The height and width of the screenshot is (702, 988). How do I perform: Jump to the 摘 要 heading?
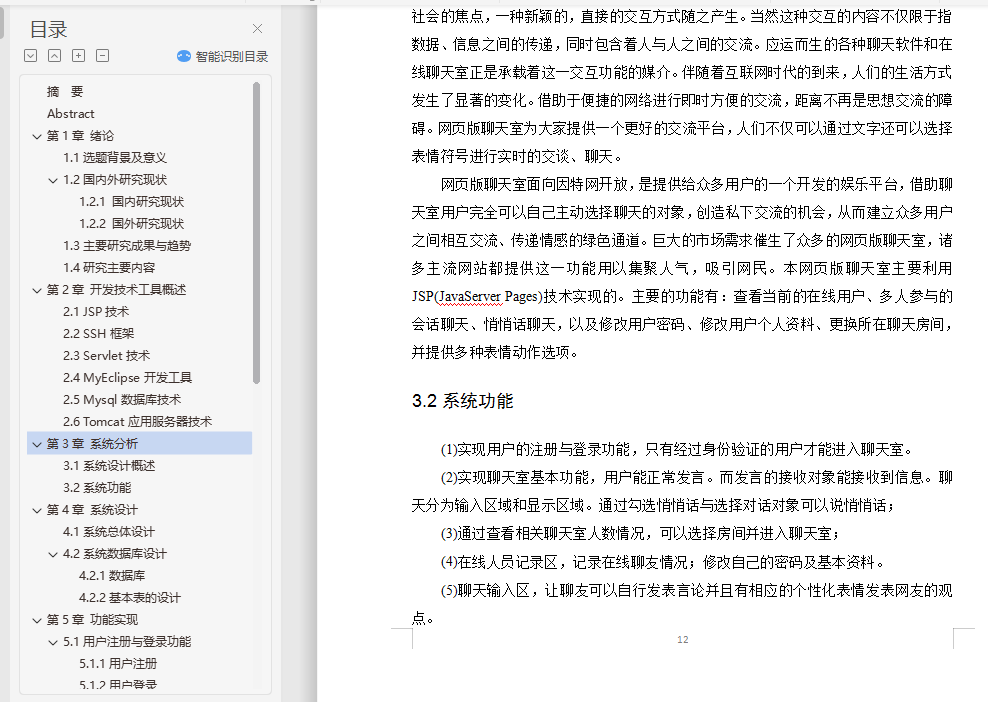pyautogui.click(x=65, y=91)
